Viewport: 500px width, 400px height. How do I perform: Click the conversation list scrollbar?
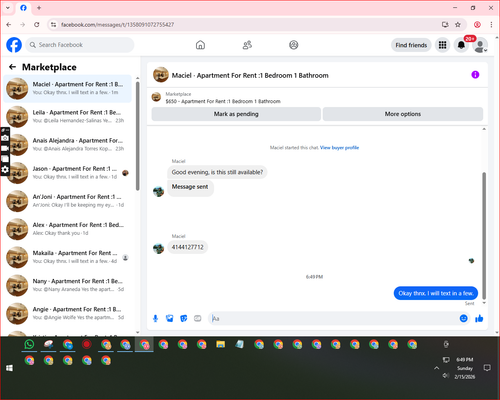pos(138,136)
